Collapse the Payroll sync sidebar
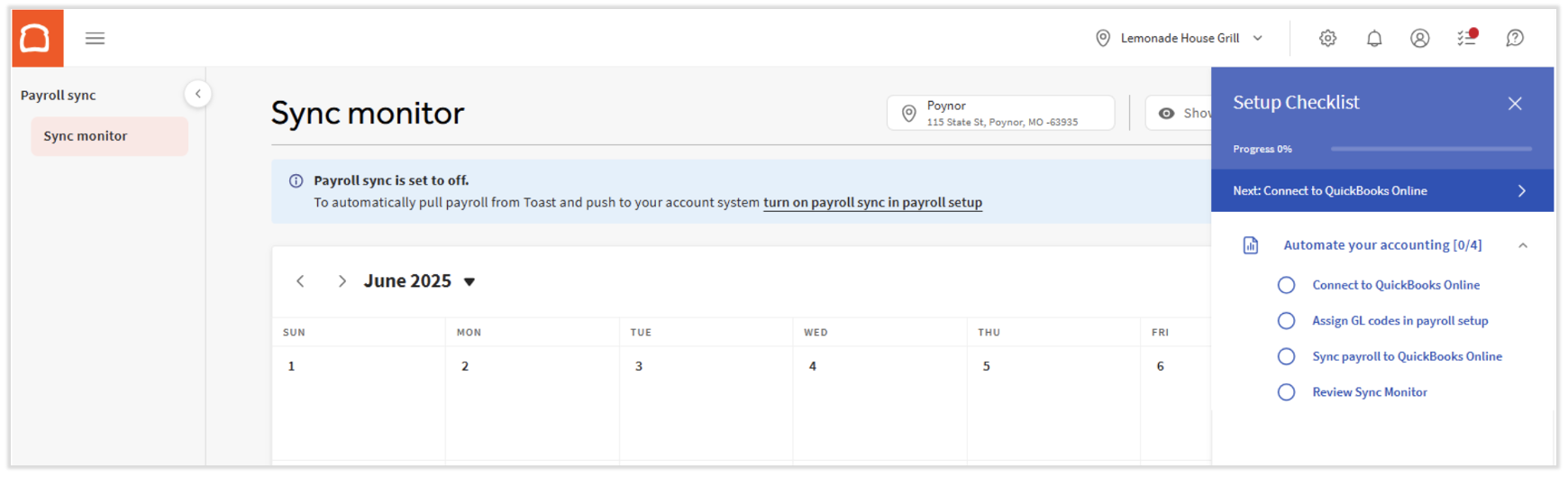 point(197,94)
